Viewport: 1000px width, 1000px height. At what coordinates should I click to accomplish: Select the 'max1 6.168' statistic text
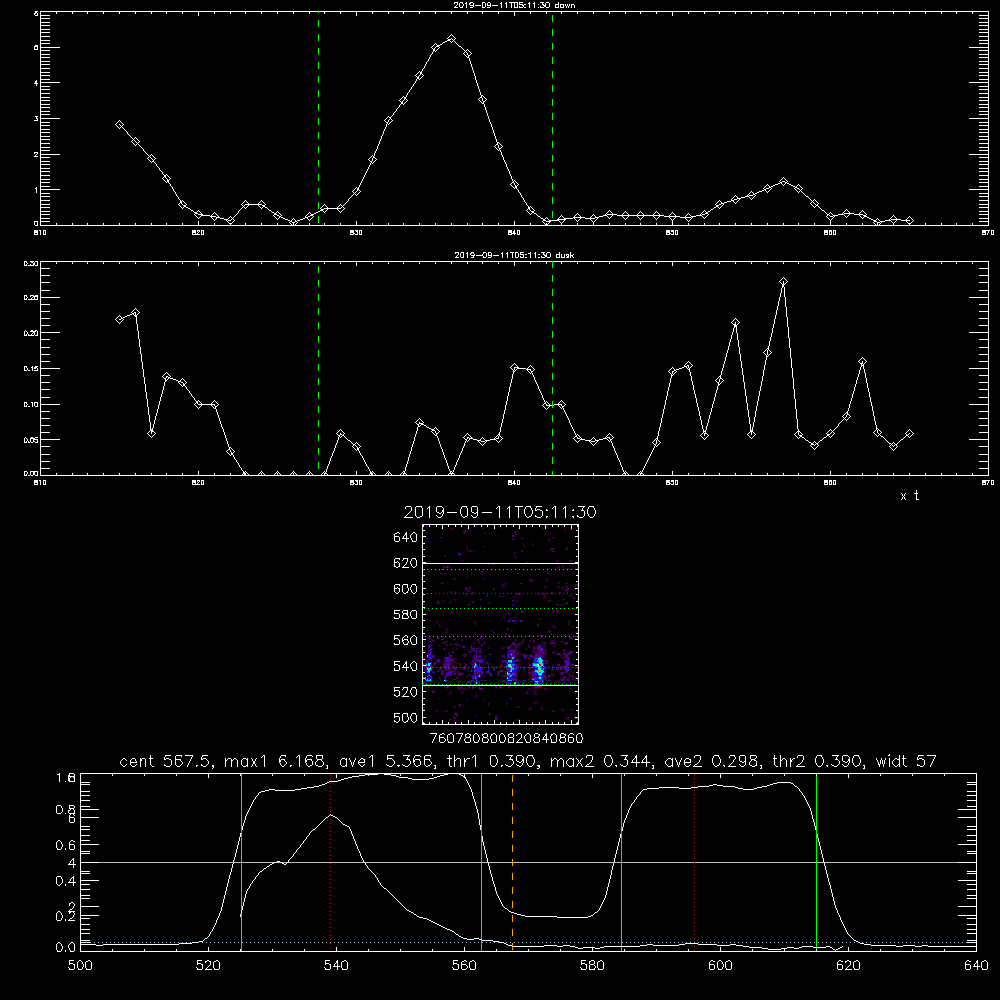click(x=274, y=761)
